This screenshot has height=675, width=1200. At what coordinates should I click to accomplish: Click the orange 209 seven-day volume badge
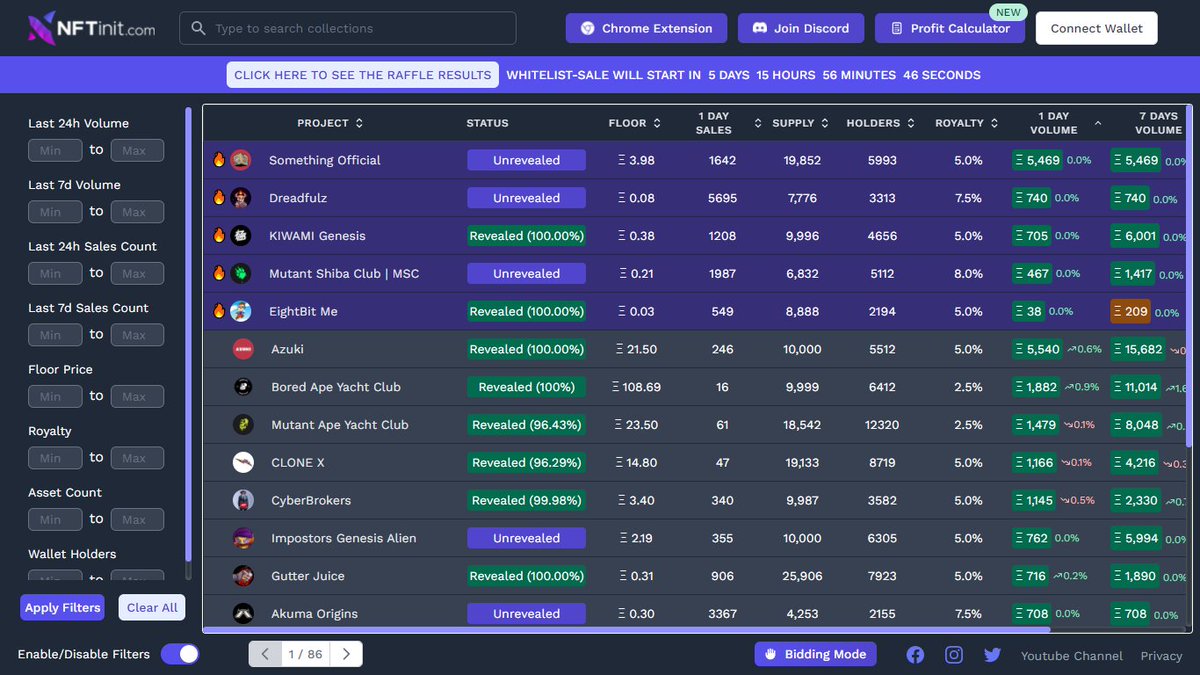pos(1130,311)
